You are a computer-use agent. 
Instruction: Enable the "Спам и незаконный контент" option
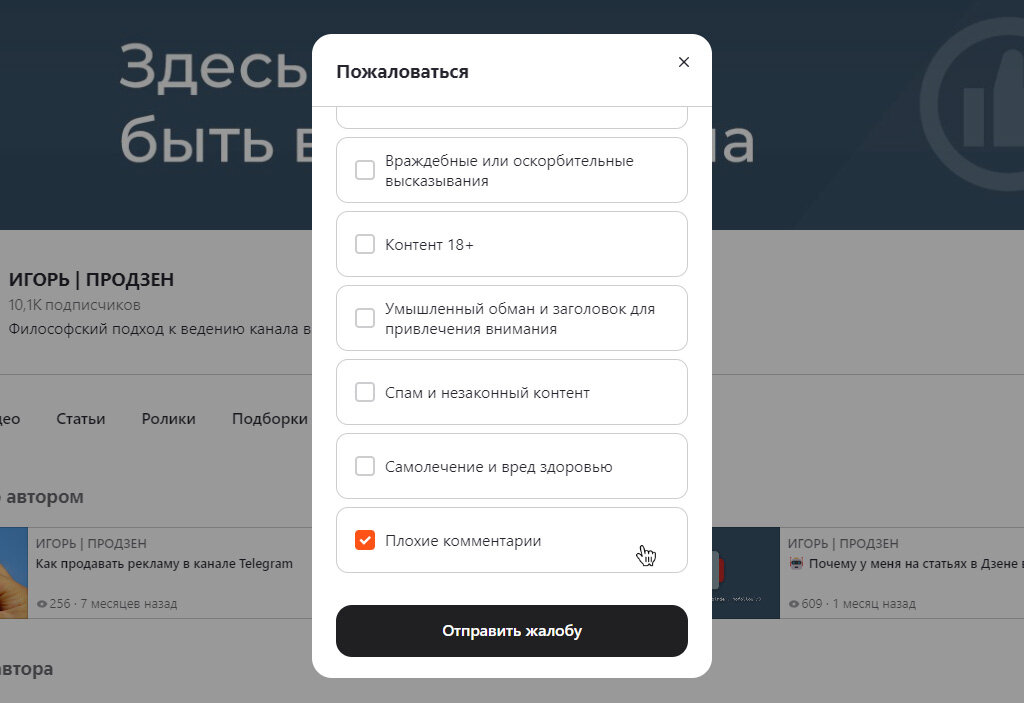coord(365,392)
